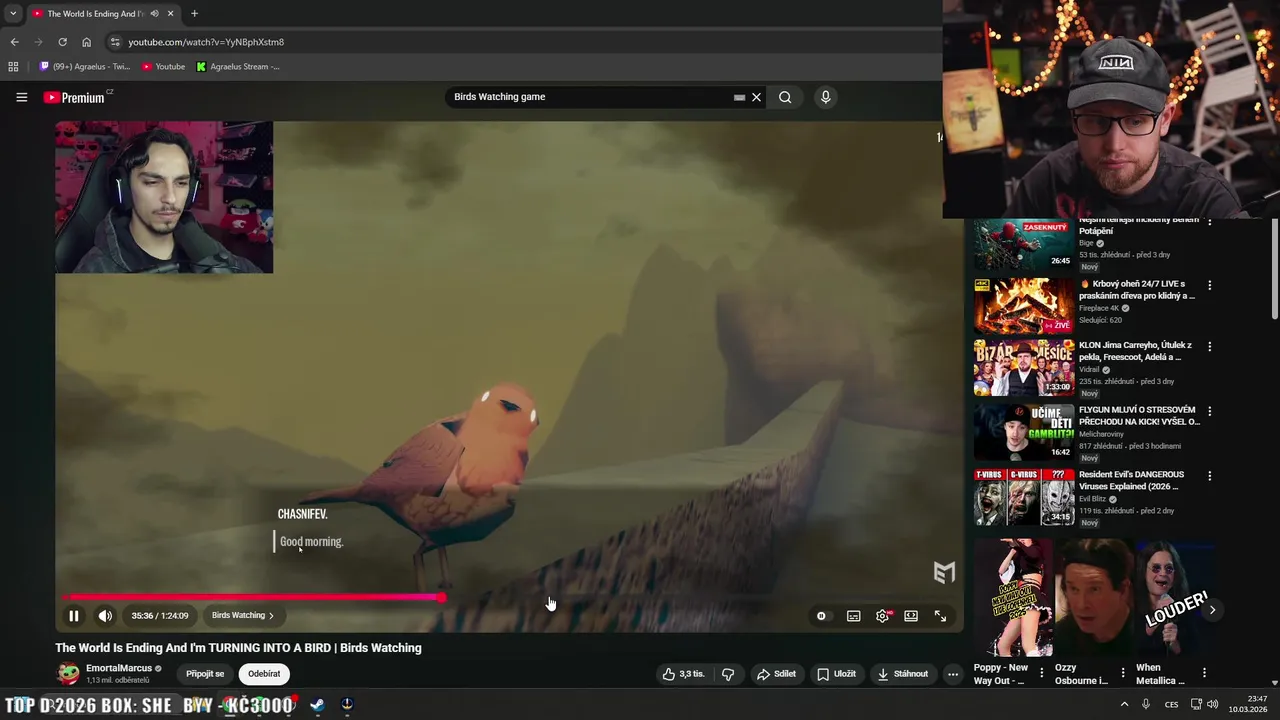1280x720 pixels.
Task: Open BIZÁR MĚSÍCE video thumbnail
Action: coord(1024,368)
